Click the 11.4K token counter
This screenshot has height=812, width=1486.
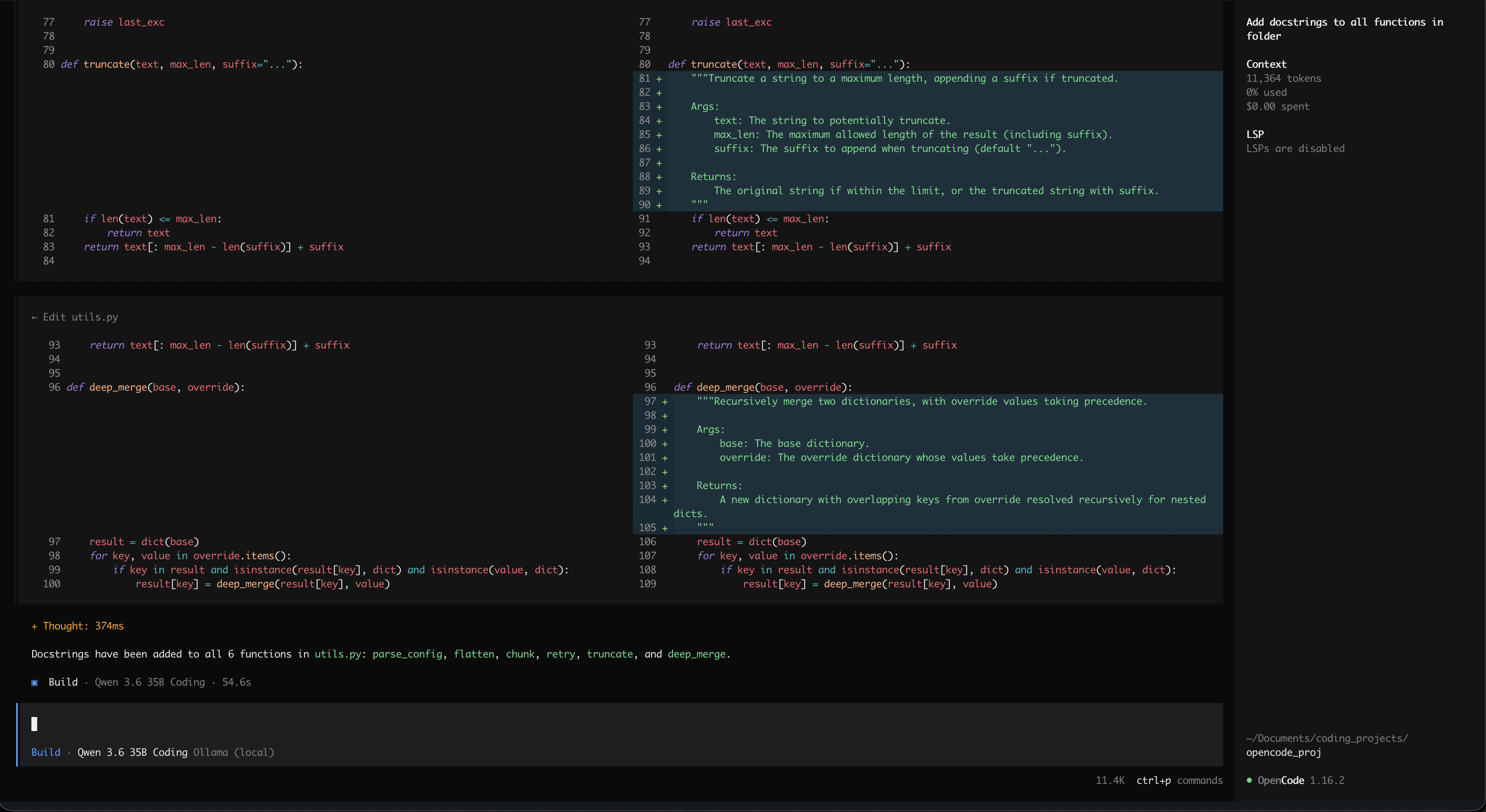coord(1110,780)
